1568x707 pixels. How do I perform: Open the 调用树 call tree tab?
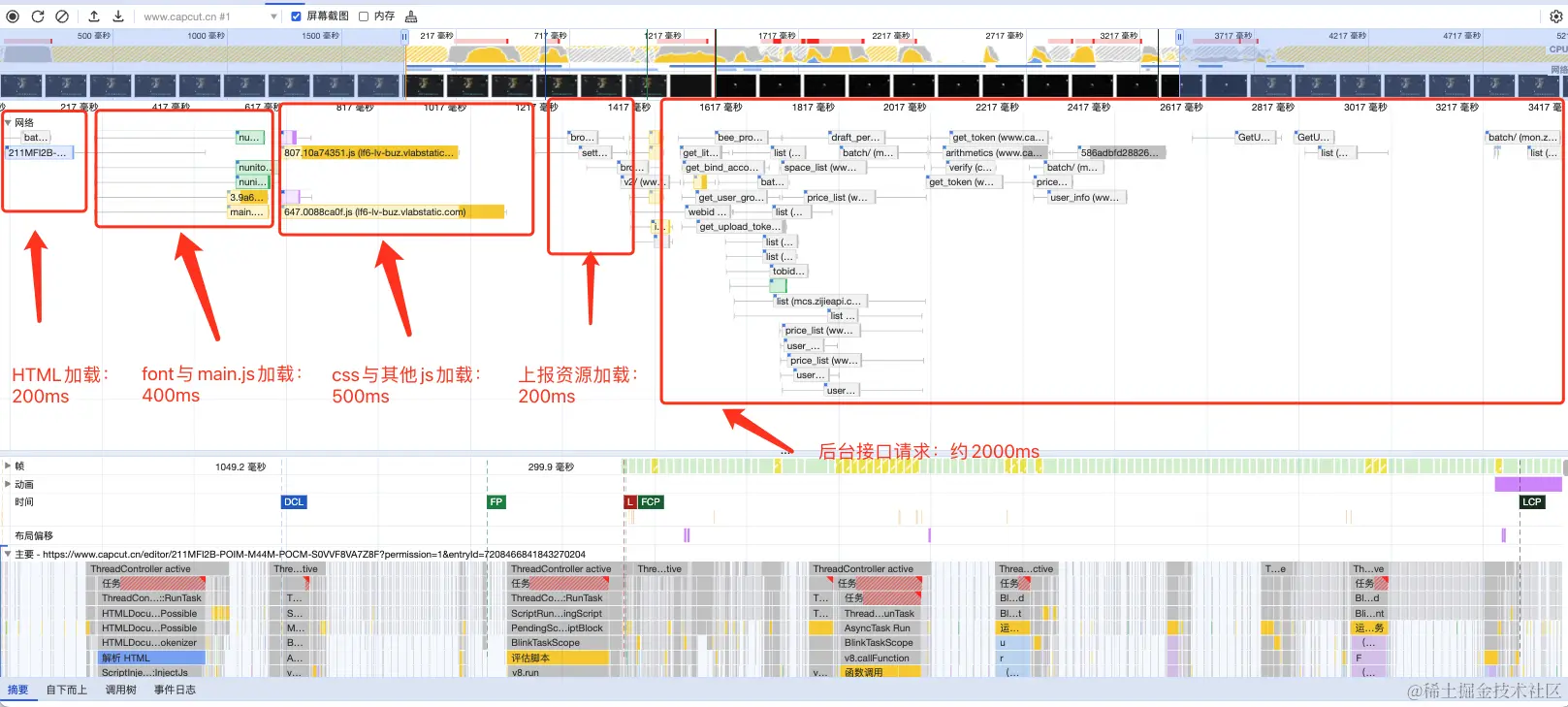[x=121, y=691]
